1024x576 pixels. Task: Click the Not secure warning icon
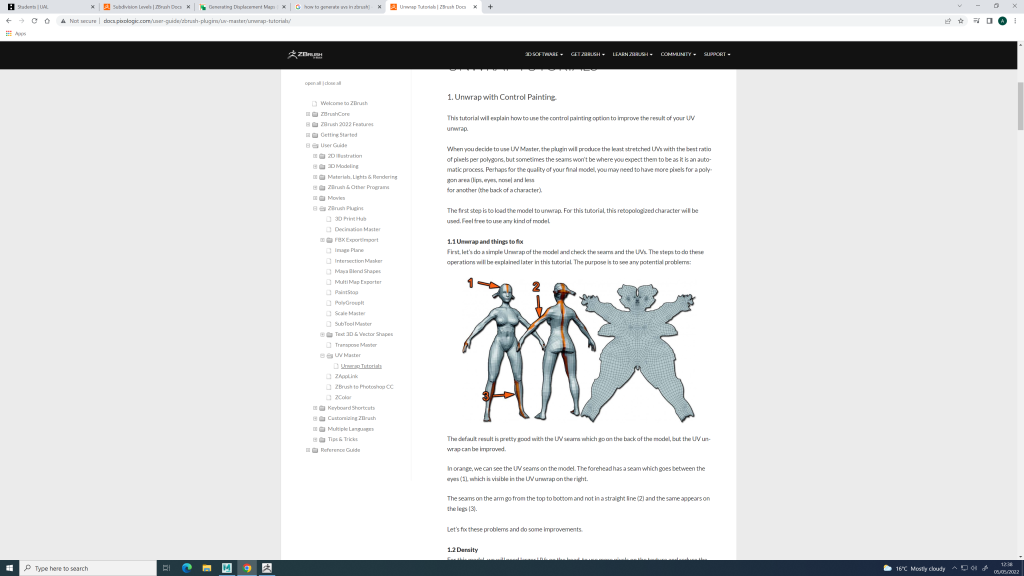(63, 21)
